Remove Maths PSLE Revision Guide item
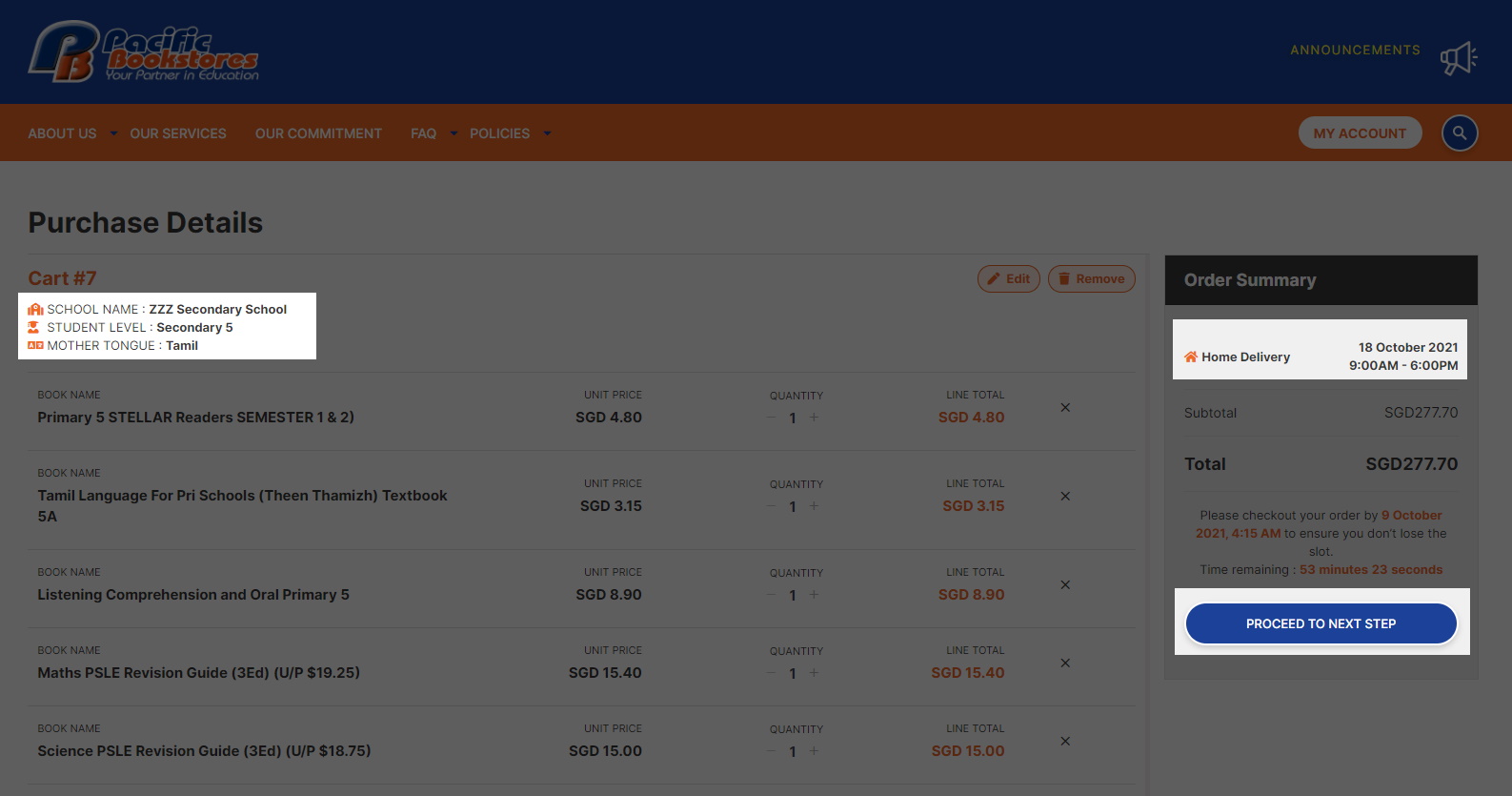 pyautogui.click(x=1065, y=663)
